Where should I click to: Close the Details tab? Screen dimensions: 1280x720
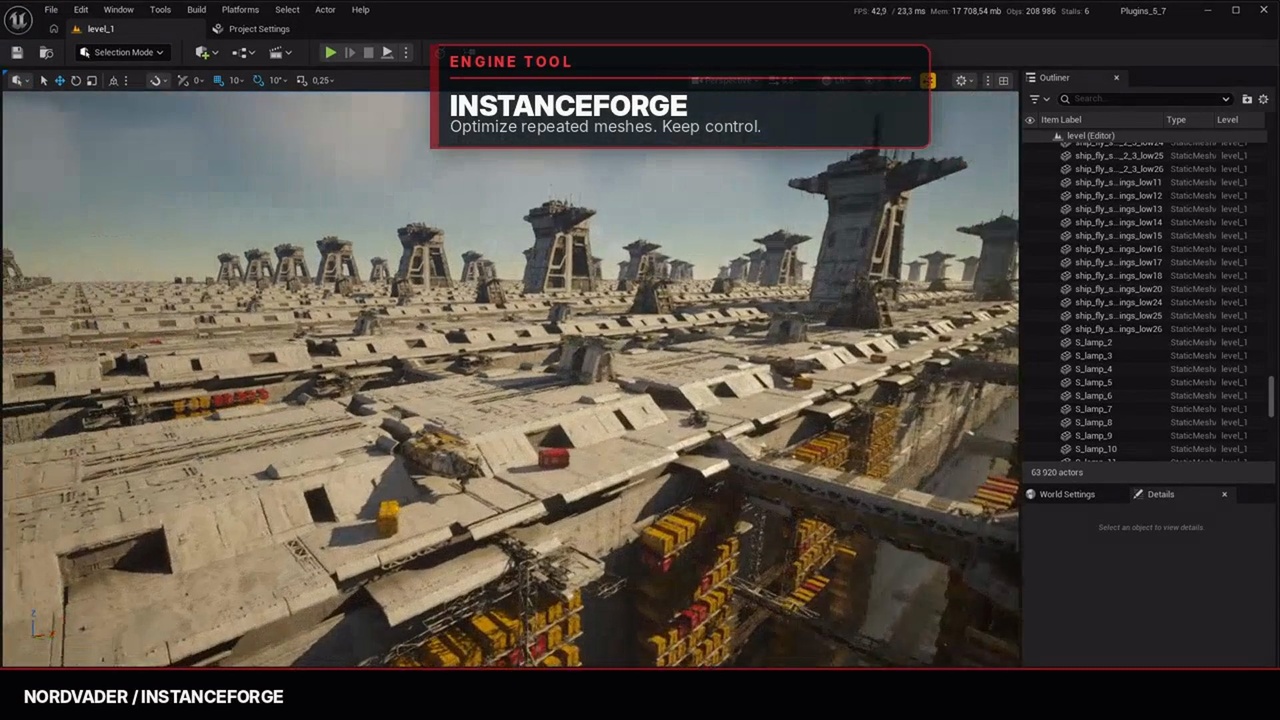click(x=1224, y=494)
